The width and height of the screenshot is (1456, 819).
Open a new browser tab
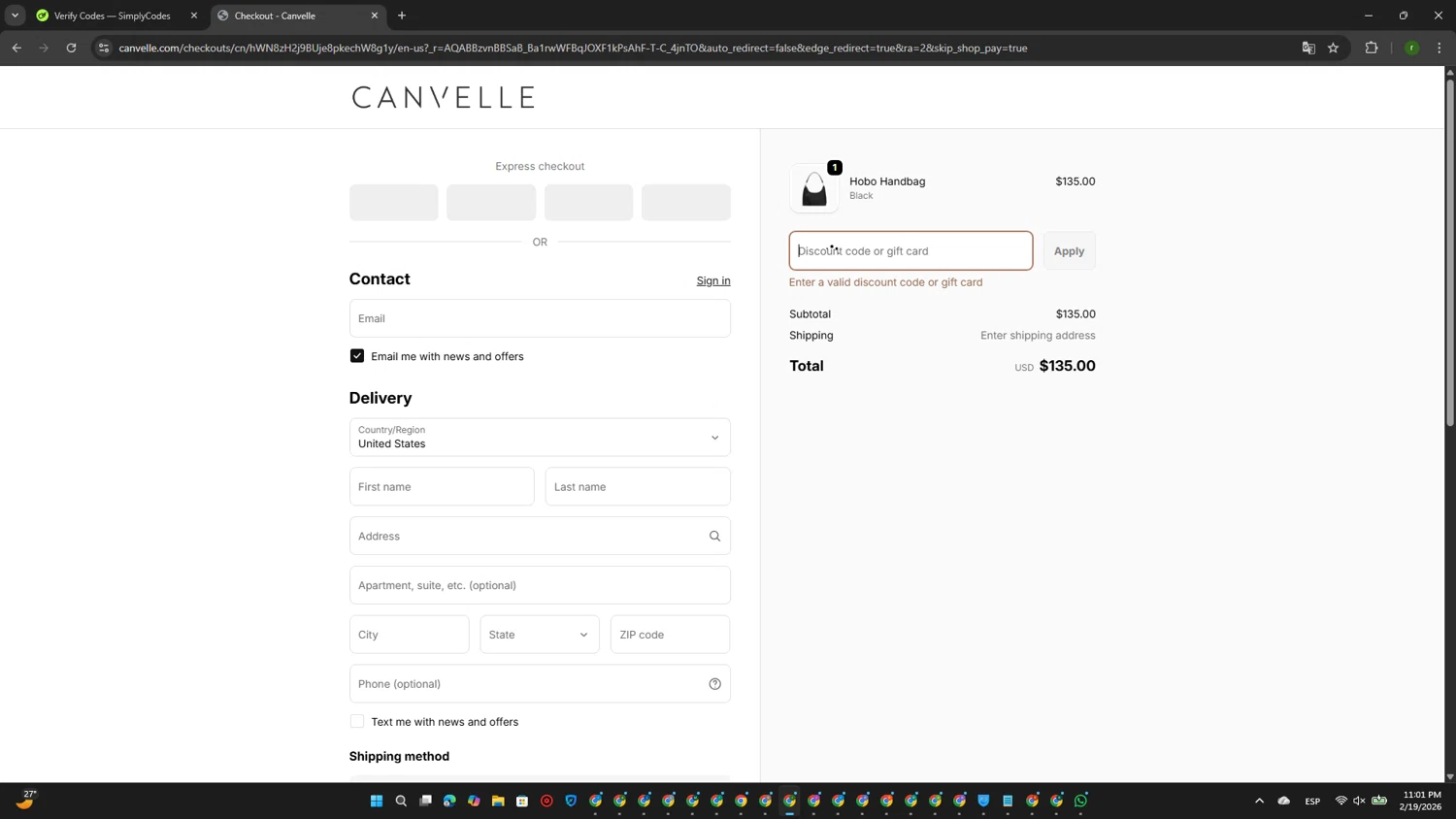(402, 16)
